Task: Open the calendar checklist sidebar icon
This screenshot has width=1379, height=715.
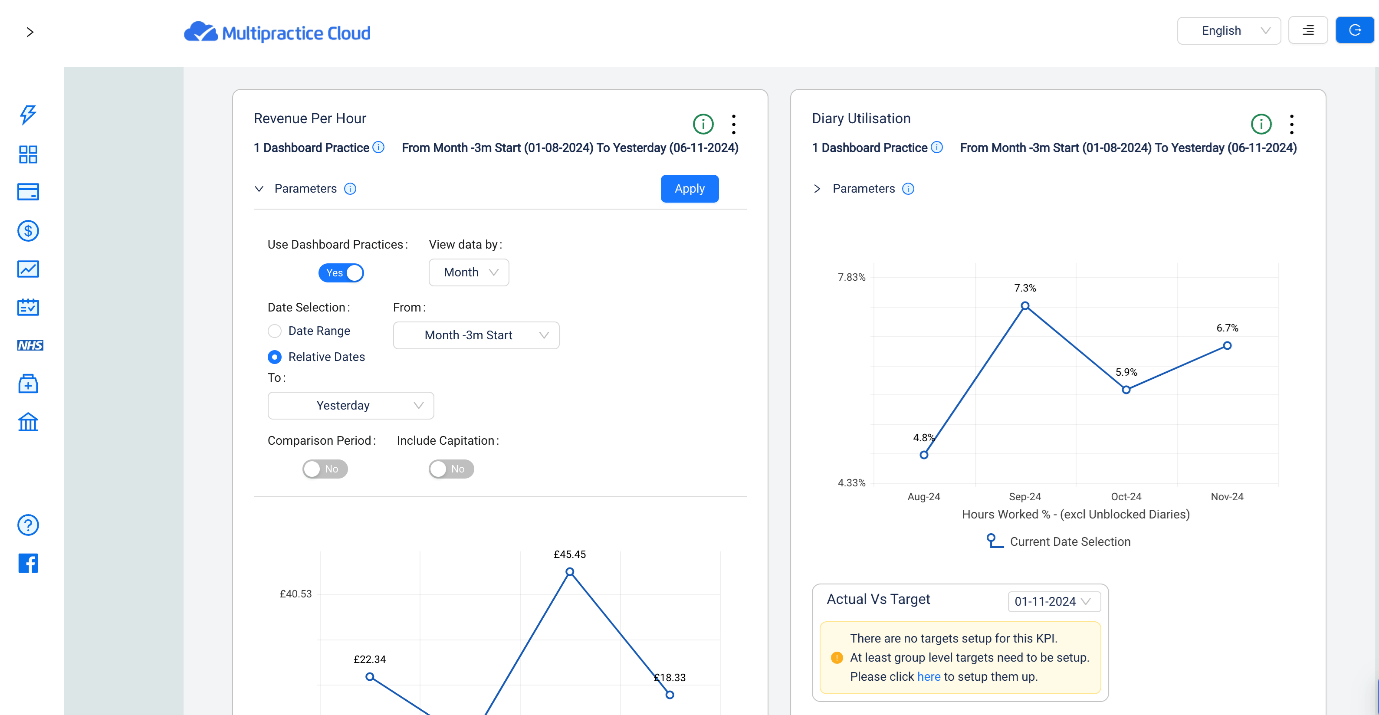Action: pos(28,307)
